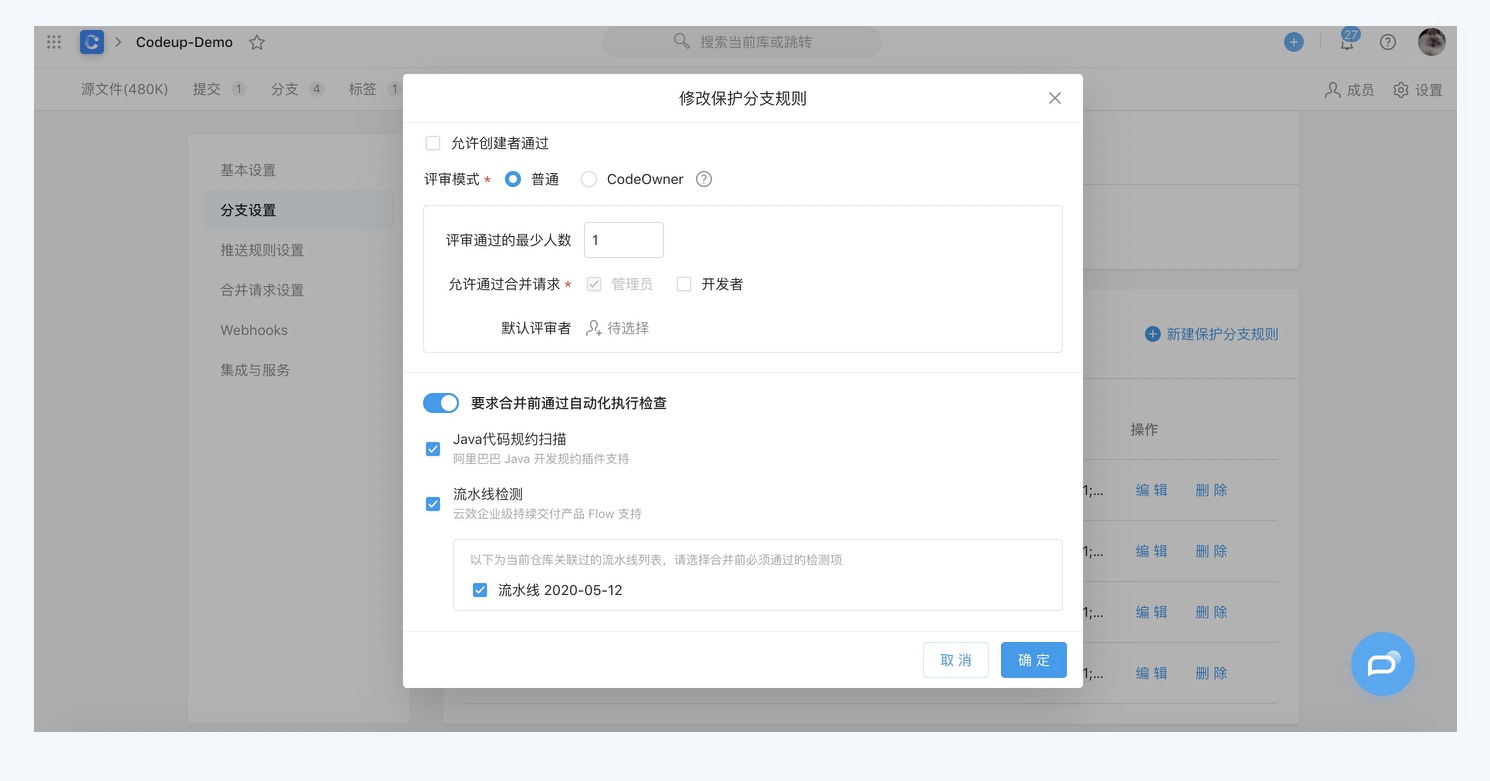The width and height of the screenshot is (1490, 781).
Task: Click the blue plus create icon
Action: pos(1294,42)
